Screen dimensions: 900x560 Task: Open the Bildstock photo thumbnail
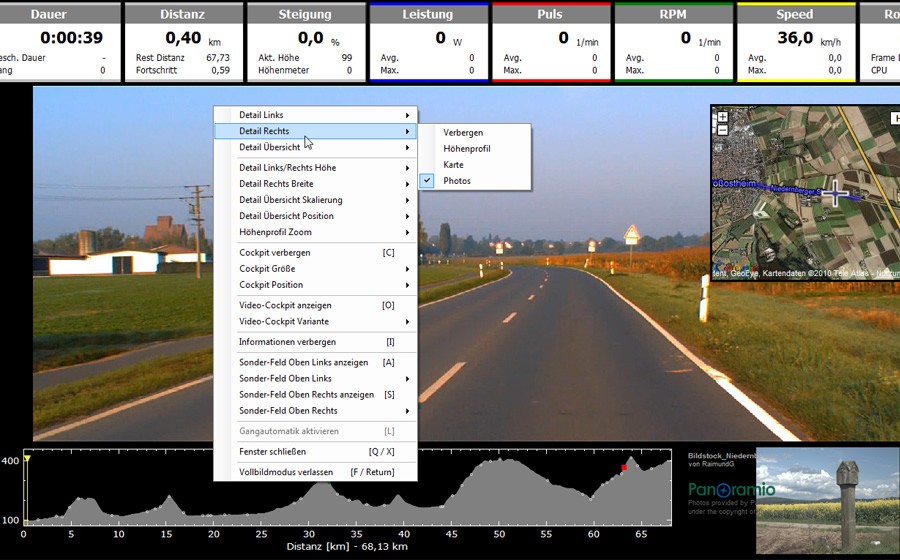827,500
